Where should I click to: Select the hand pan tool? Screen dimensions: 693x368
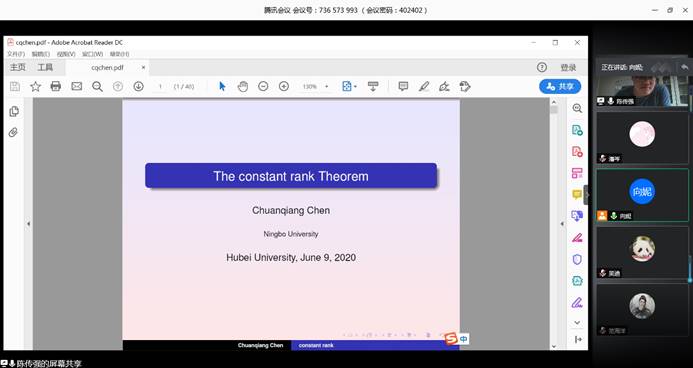[243, 87]
